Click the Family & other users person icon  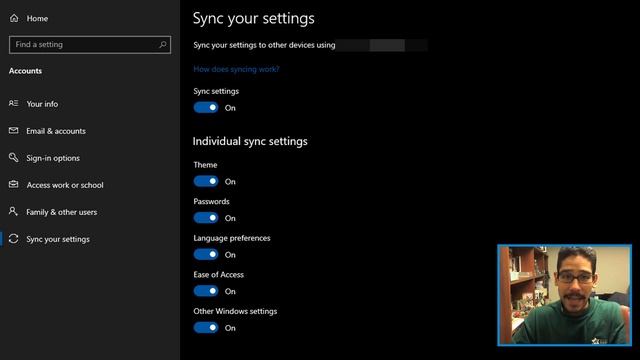pos(13,211)
